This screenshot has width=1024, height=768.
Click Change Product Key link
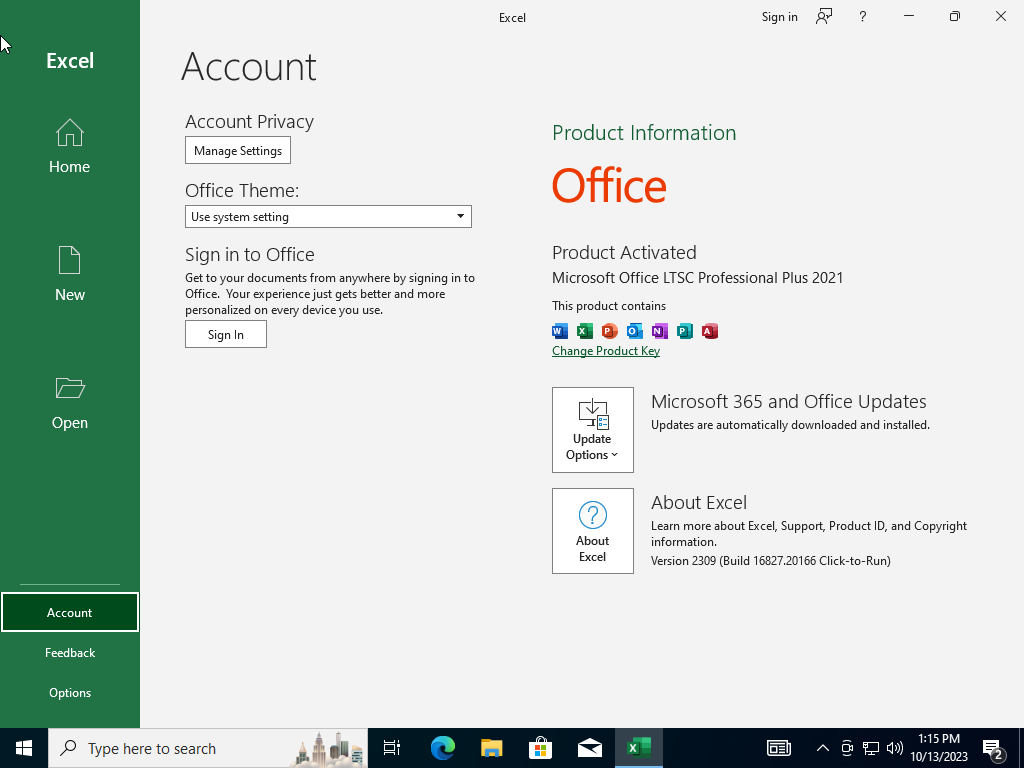pyautogui.click(x=605, y=351)
